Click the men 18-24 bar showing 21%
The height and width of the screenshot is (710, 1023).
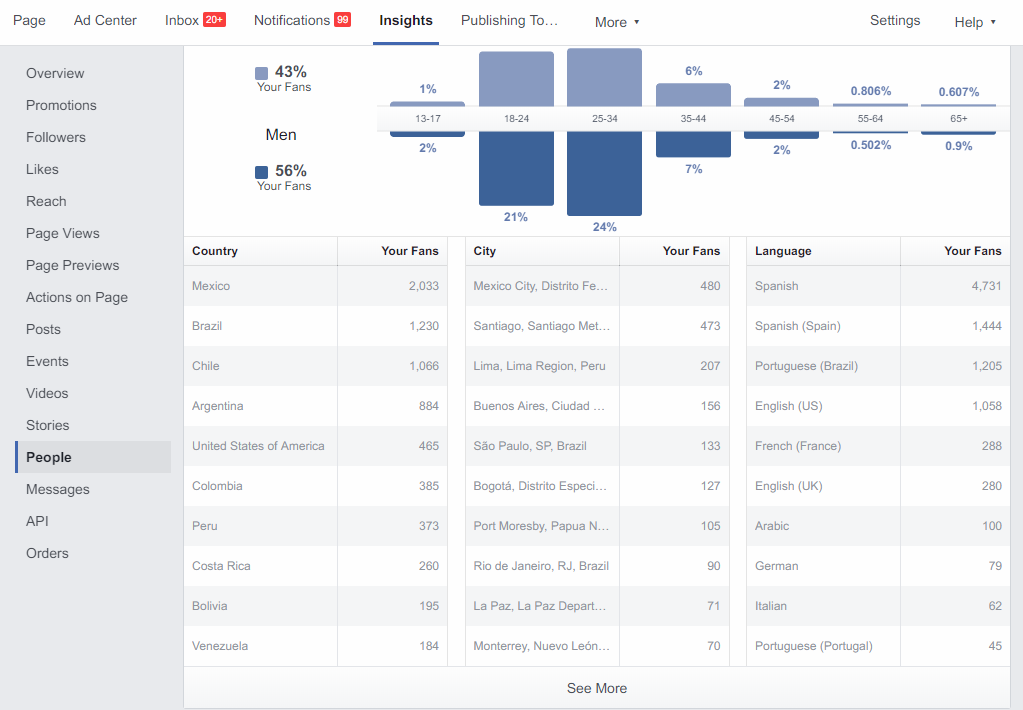coord(516,168)
